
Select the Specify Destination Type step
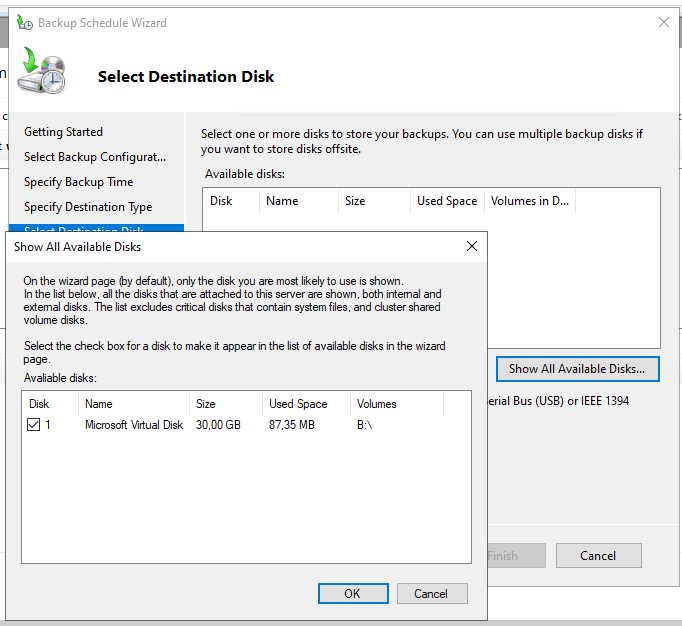pos(88,207)
